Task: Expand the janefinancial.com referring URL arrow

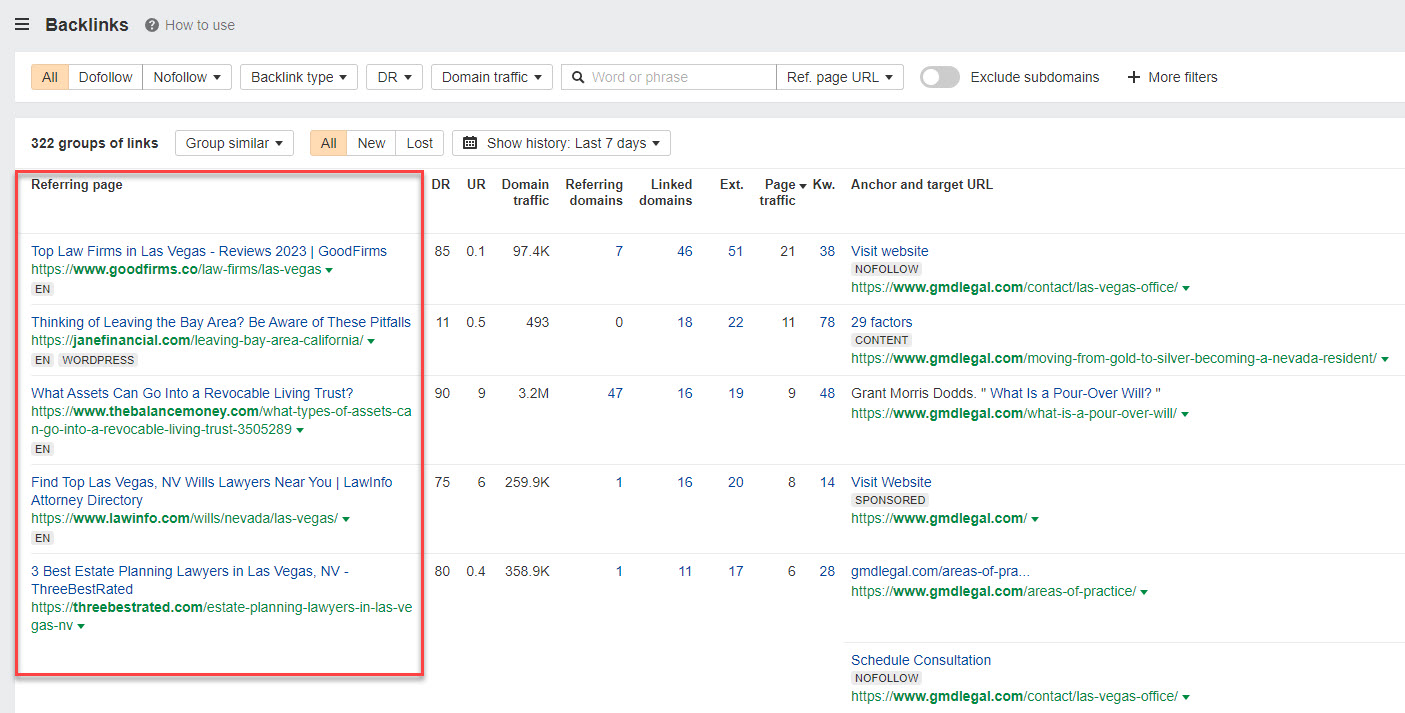Action: tap(371, 342)
